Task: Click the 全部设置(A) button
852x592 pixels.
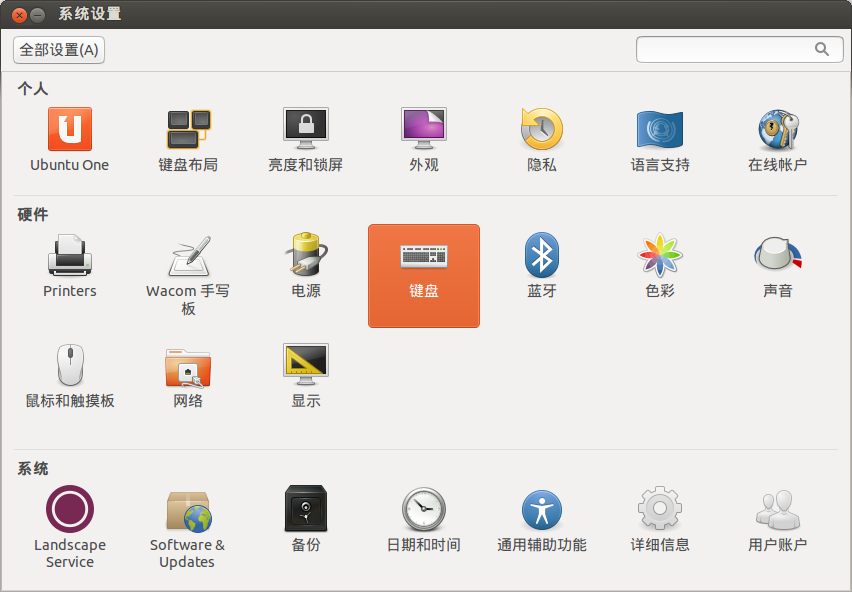Action: coord(59,50)
